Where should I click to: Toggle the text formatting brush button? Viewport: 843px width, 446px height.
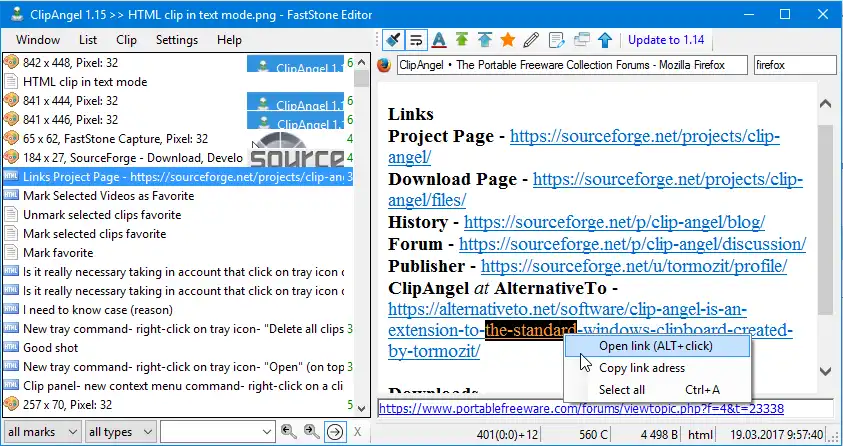tap(394, 40)
